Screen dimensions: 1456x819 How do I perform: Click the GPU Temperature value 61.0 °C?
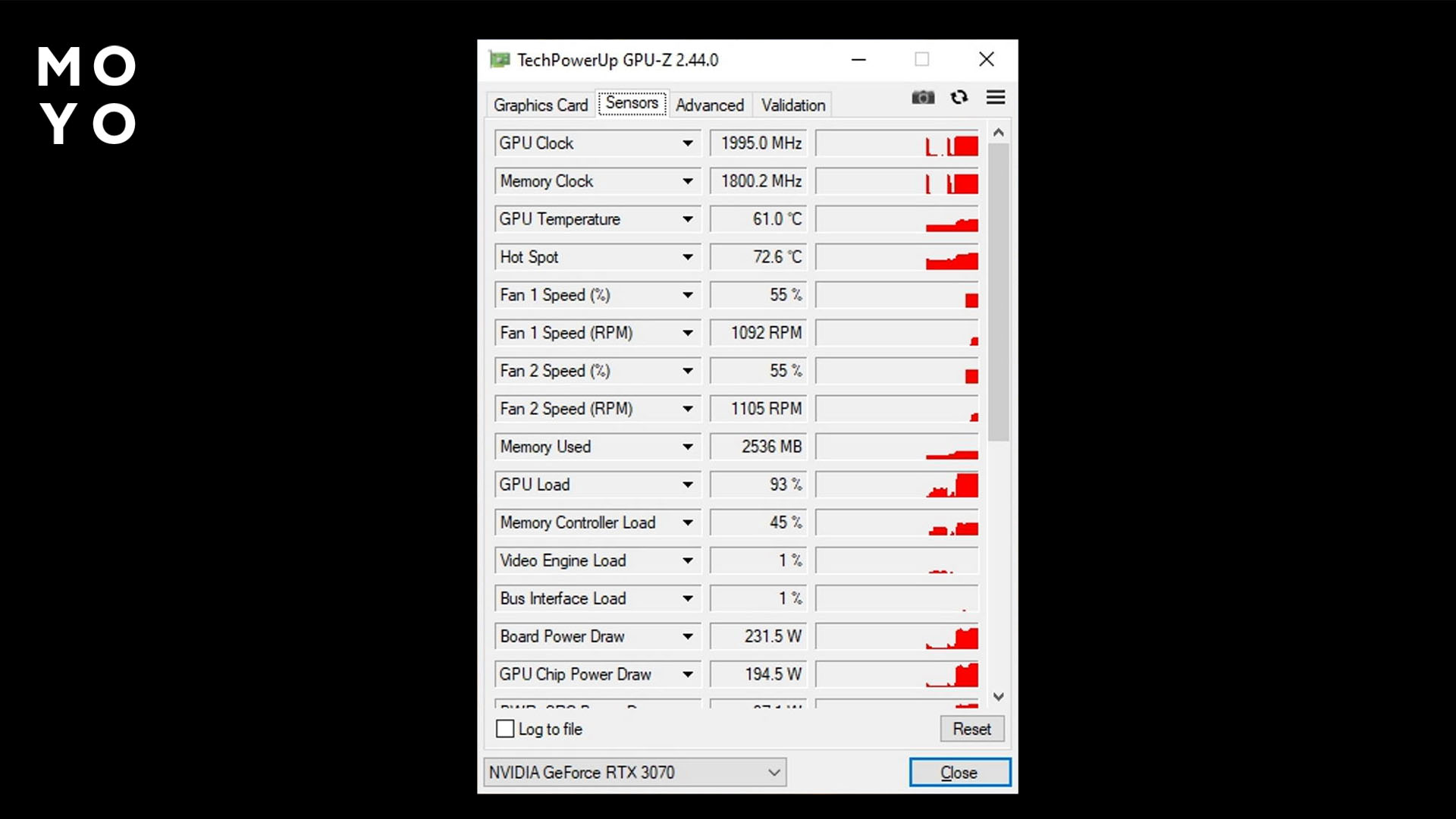click(759, 219)
